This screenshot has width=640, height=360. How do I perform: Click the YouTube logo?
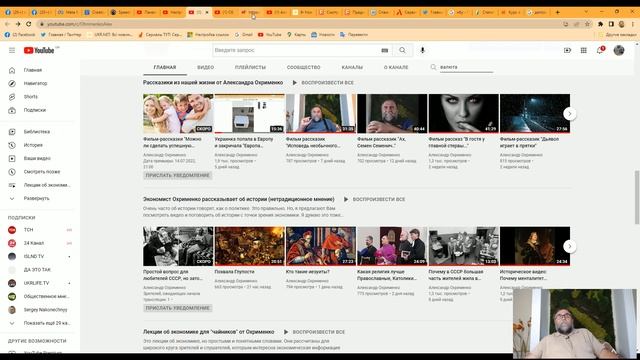(x=39, y=50)
